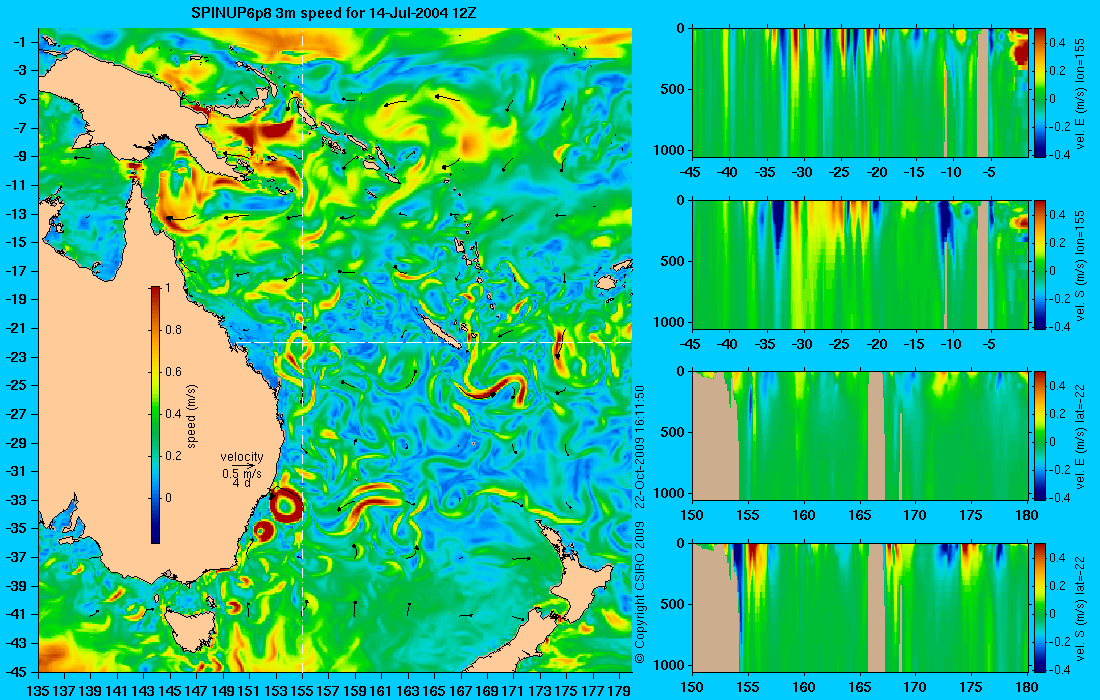This screenshot has width=1100, height=700.
Task: Click the top panel's velocity colorbar
Action: (1040, 93)
